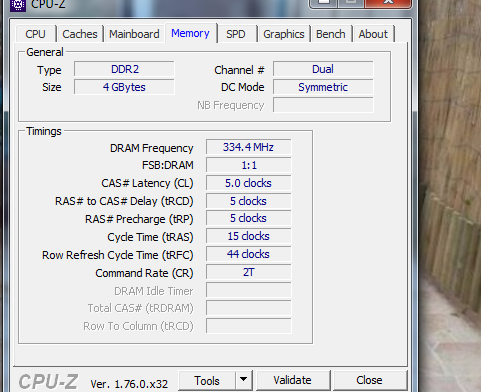
Task: Switch to the Bench tab
Action: (331, 34)
